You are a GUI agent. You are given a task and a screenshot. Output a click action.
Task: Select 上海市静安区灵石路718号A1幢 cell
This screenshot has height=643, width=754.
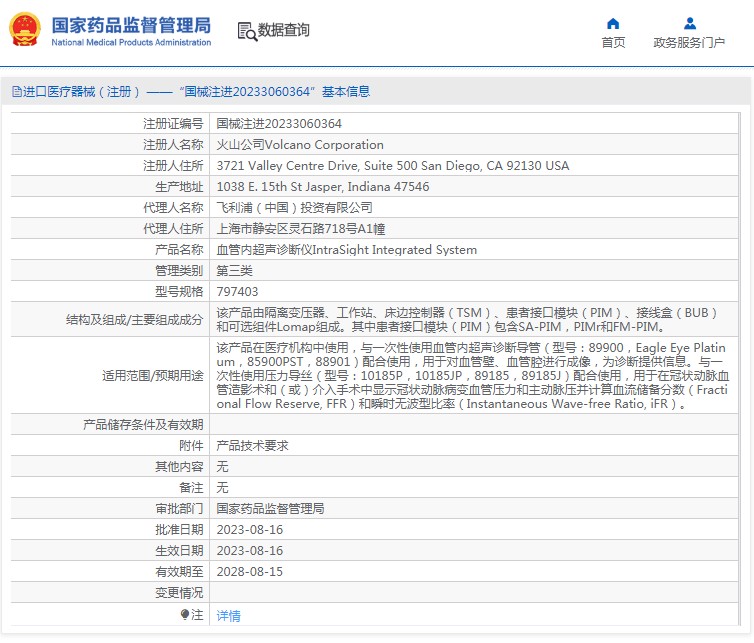coord(301,228)
